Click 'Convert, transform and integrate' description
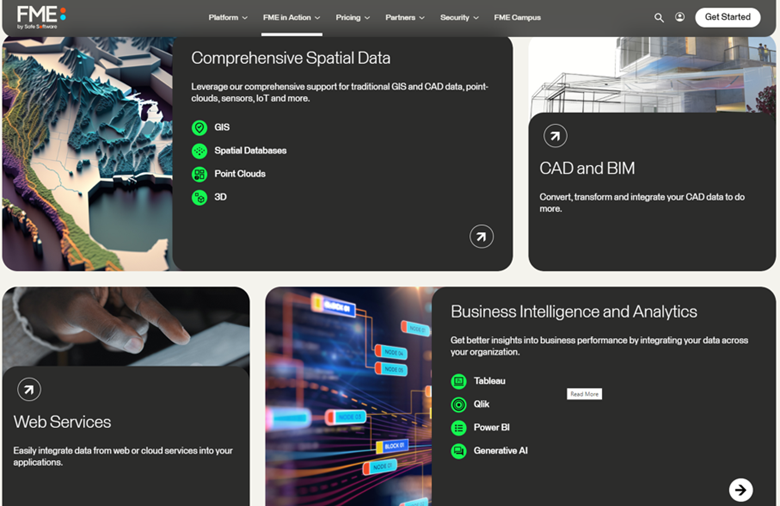780x506 pixels. (642, 203)
